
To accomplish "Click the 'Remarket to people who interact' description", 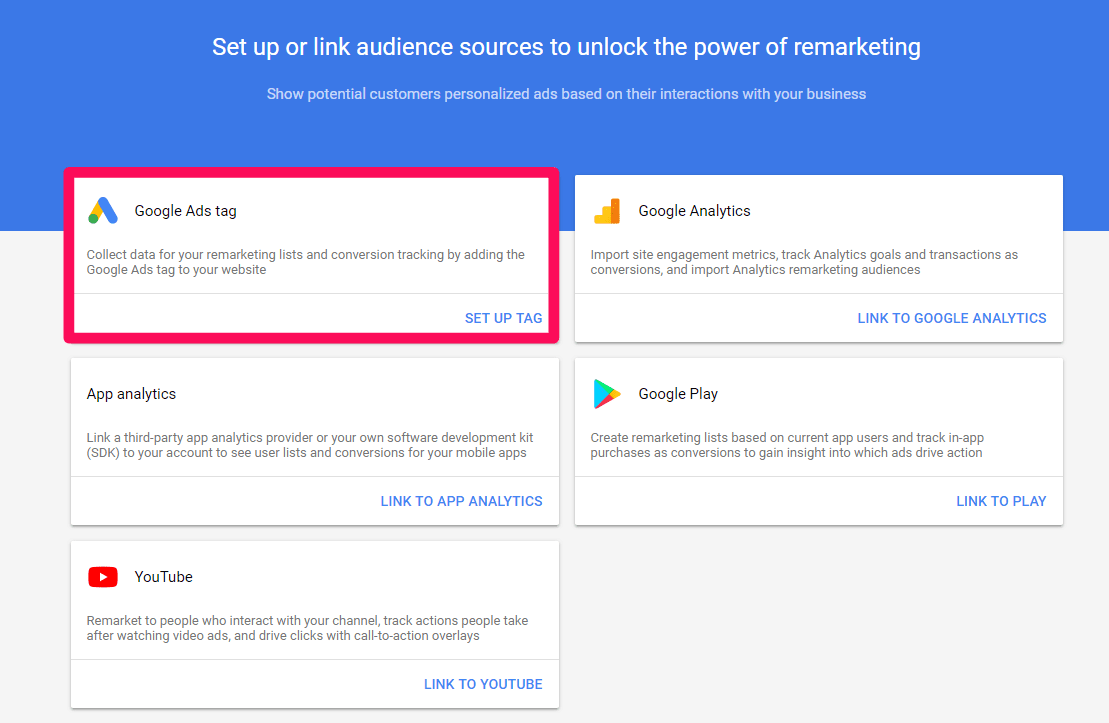I will pyautogui.click(x=307, y=628).
